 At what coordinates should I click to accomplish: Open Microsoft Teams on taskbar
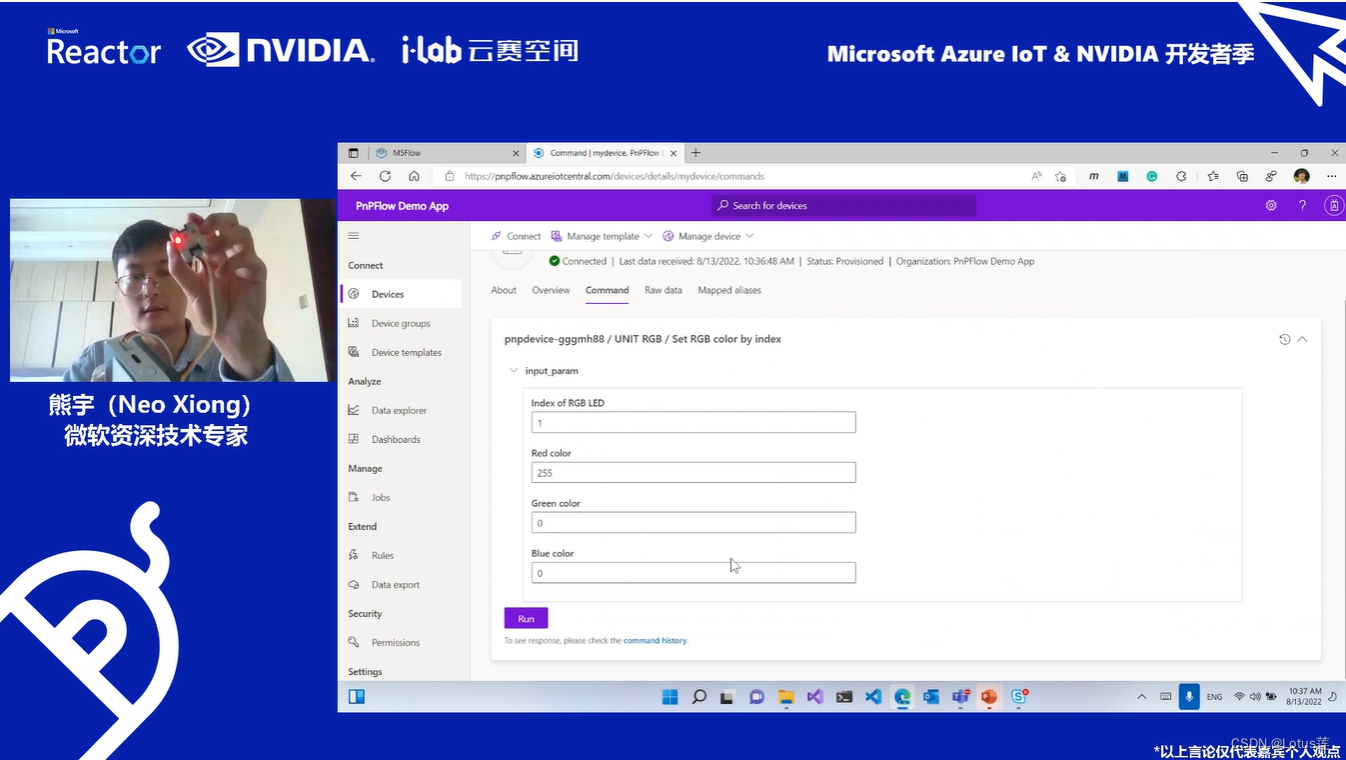[960, 697]
